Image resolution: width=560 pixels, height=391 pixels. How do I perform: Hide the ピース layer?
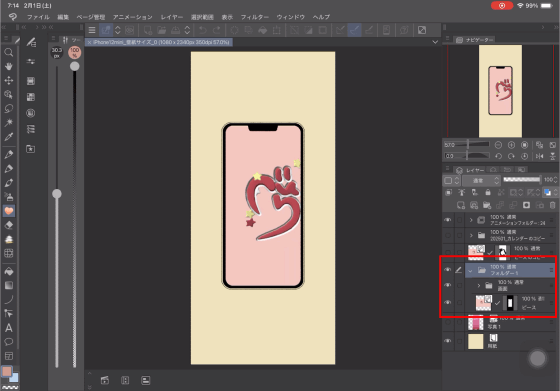(448, 302)
